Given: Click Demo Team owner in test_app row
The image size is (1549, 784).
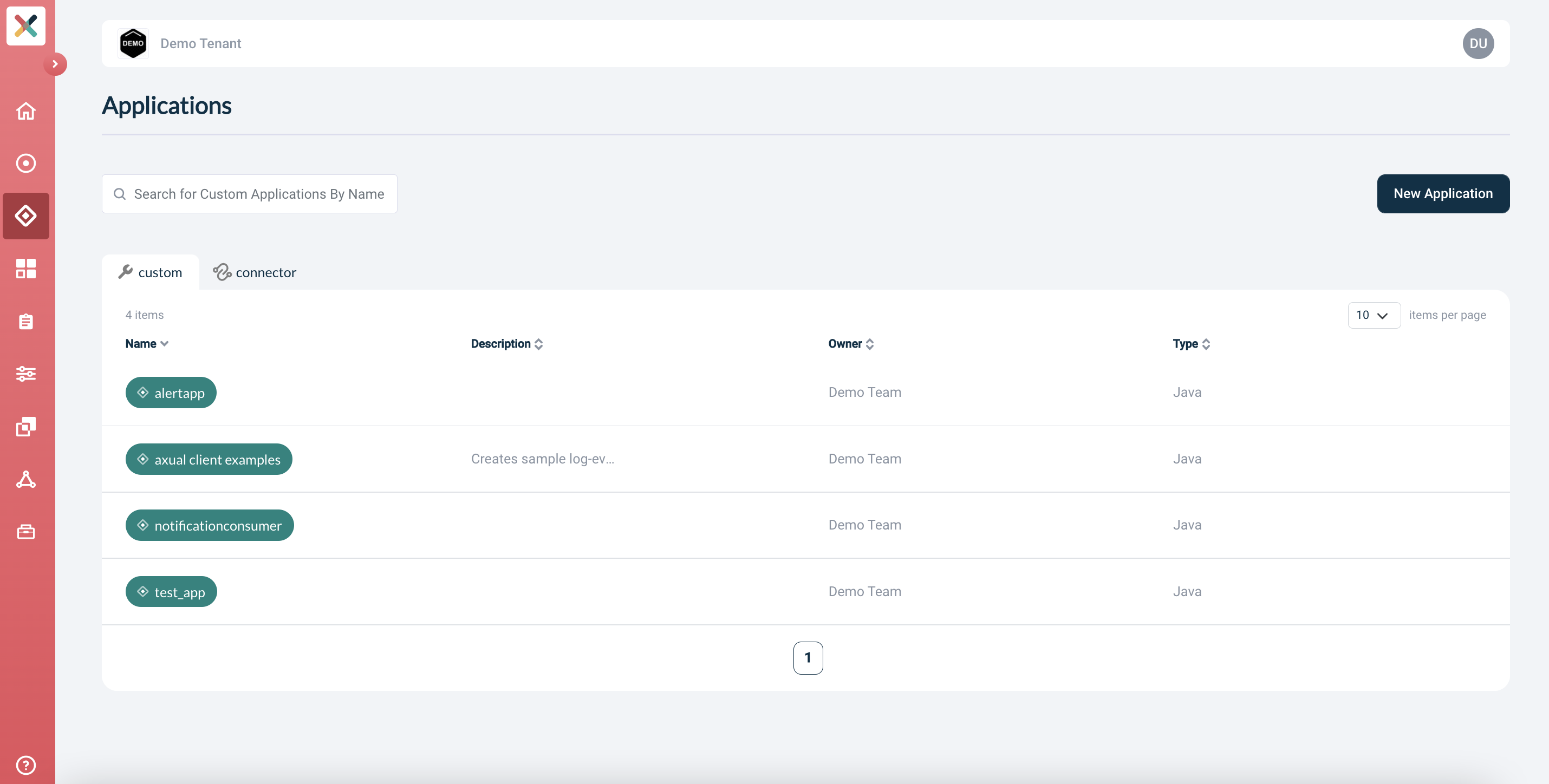Looking at the screenshot, I should [865, 592].
